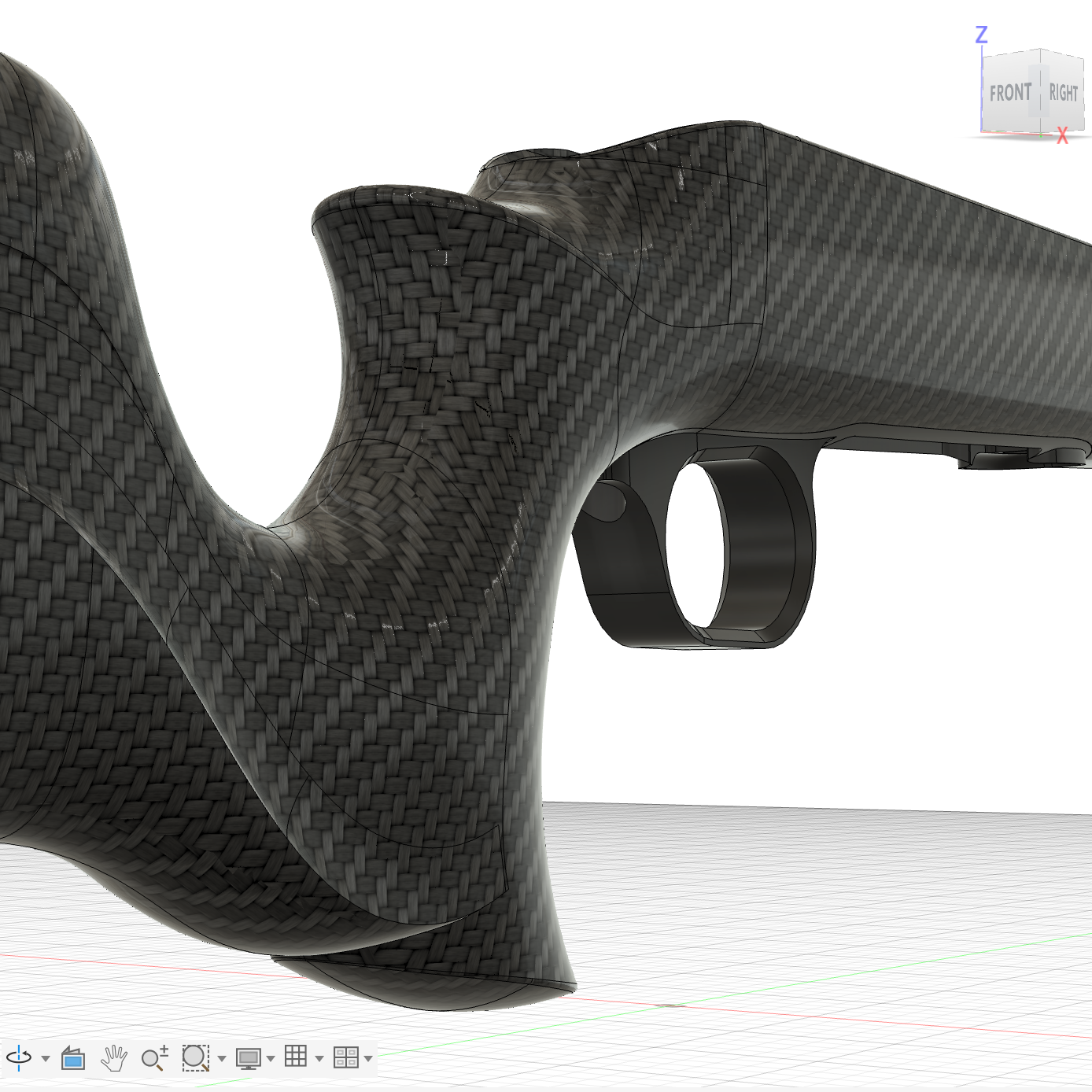Switch to FRONT view on ViewCube
This screenshot has width=1092, height=1092.
click(x=1009, y=93)
